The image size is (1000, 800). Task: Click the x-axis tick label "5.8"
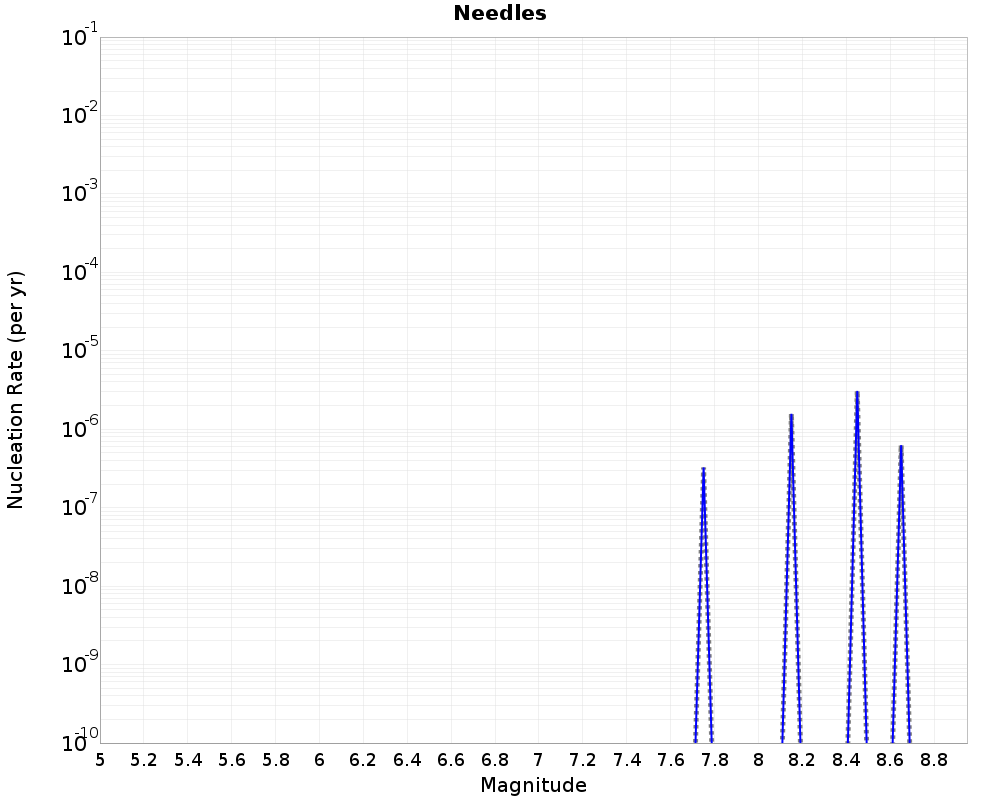pyautogui.click(x=276, y=760)
